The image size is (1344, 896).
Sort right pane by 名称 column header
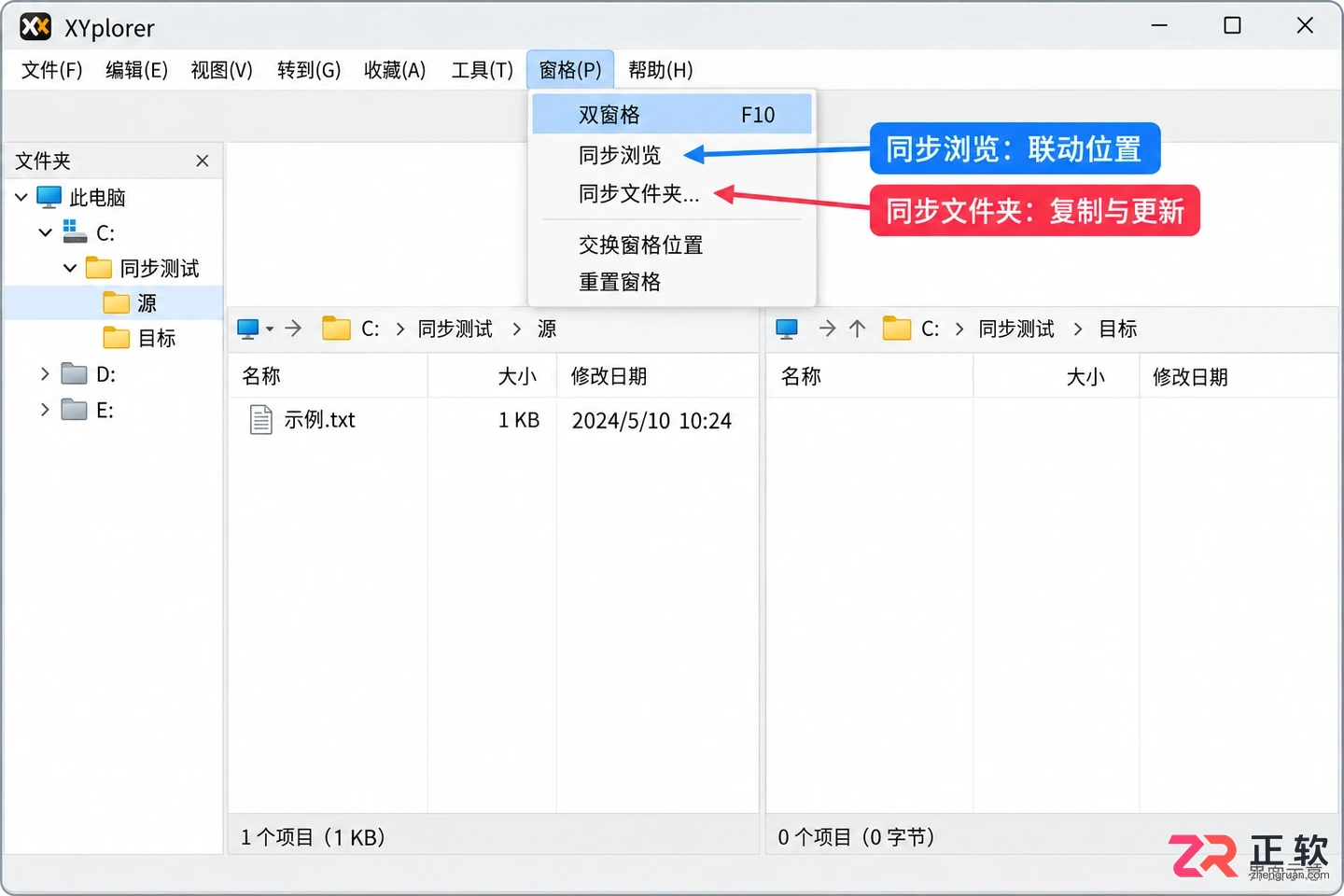pyautogui.click(x=869, y=376)
